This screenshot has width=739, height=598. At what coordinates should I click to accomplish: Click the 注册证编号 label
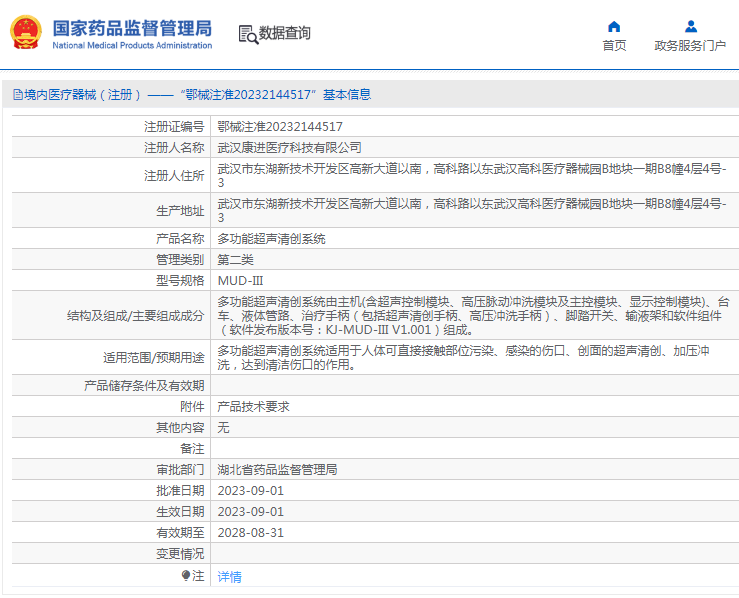click(x=174, y=127)
